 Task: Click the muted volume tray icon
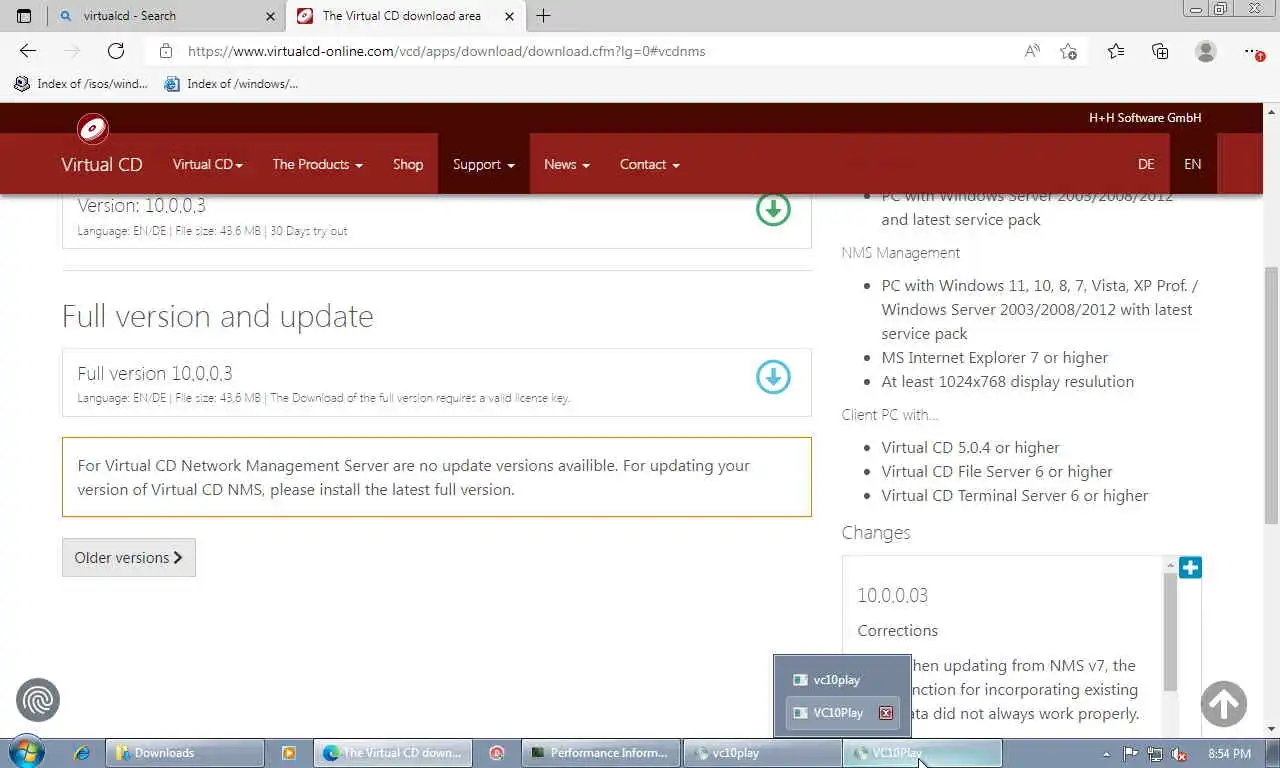[x=1179, y=754]
